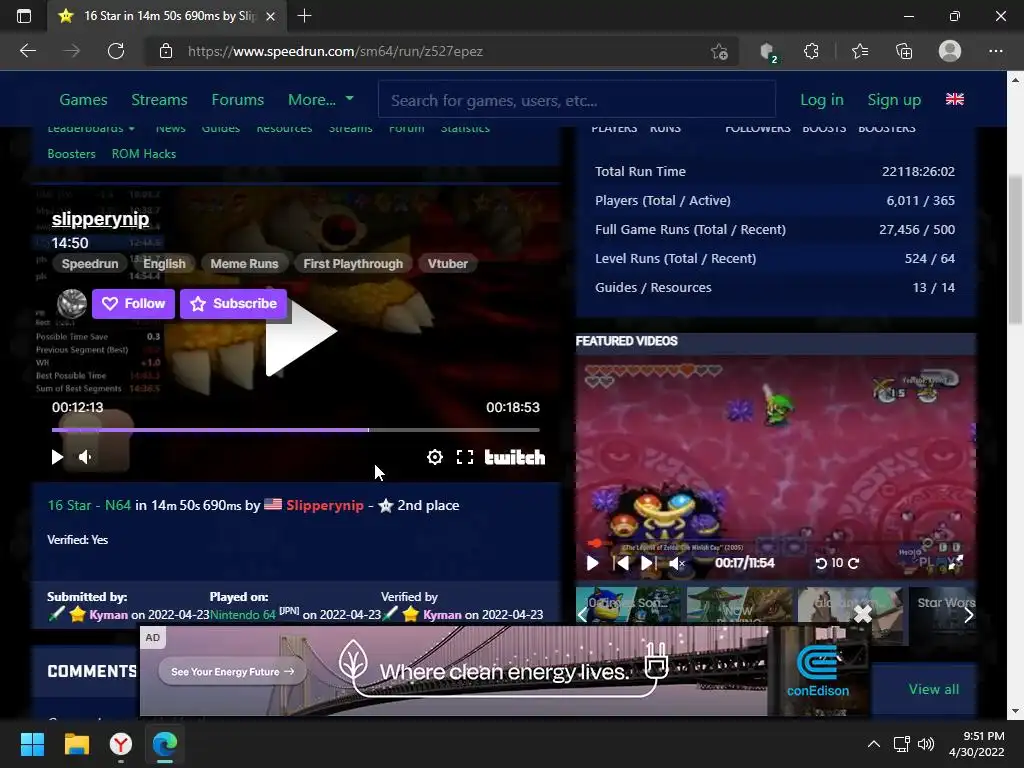Rewind featured video 10 seconds
This screenshot has height=768, width=1024.
tap(822, 563)
